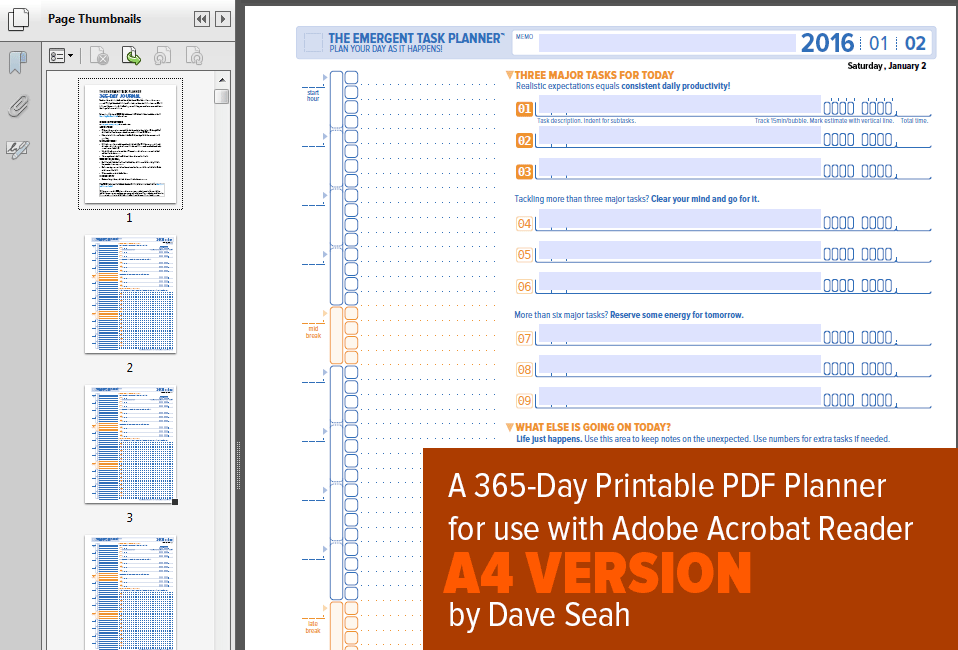Click "Clear your mind and go for it." text
This screenshot has width=958, height=650.
point(705,199)
